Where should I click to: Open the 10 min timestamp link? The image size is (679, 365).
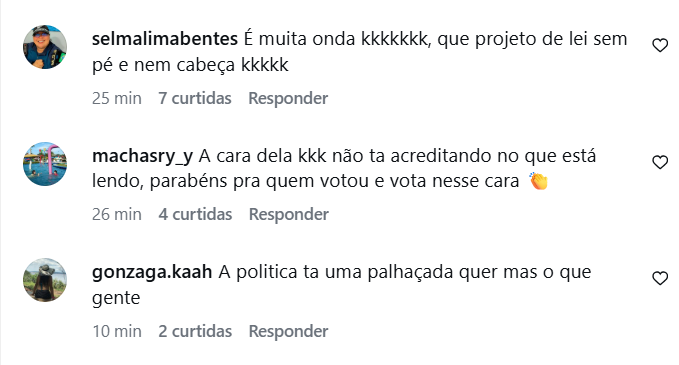(117, 331)
